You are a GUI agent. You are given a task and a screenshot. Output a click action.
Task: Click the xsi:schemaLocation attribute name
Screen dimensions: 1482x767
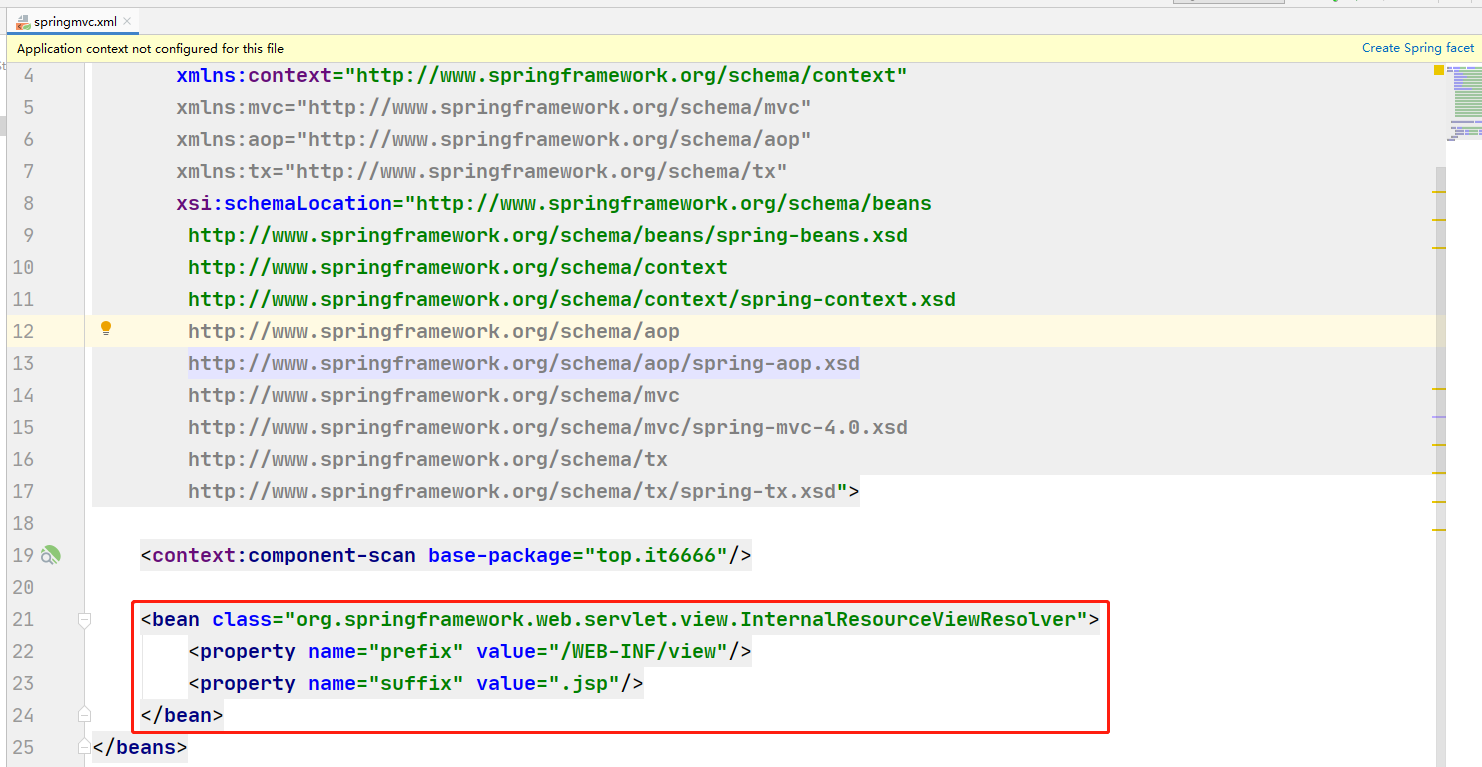pos(284,203)
